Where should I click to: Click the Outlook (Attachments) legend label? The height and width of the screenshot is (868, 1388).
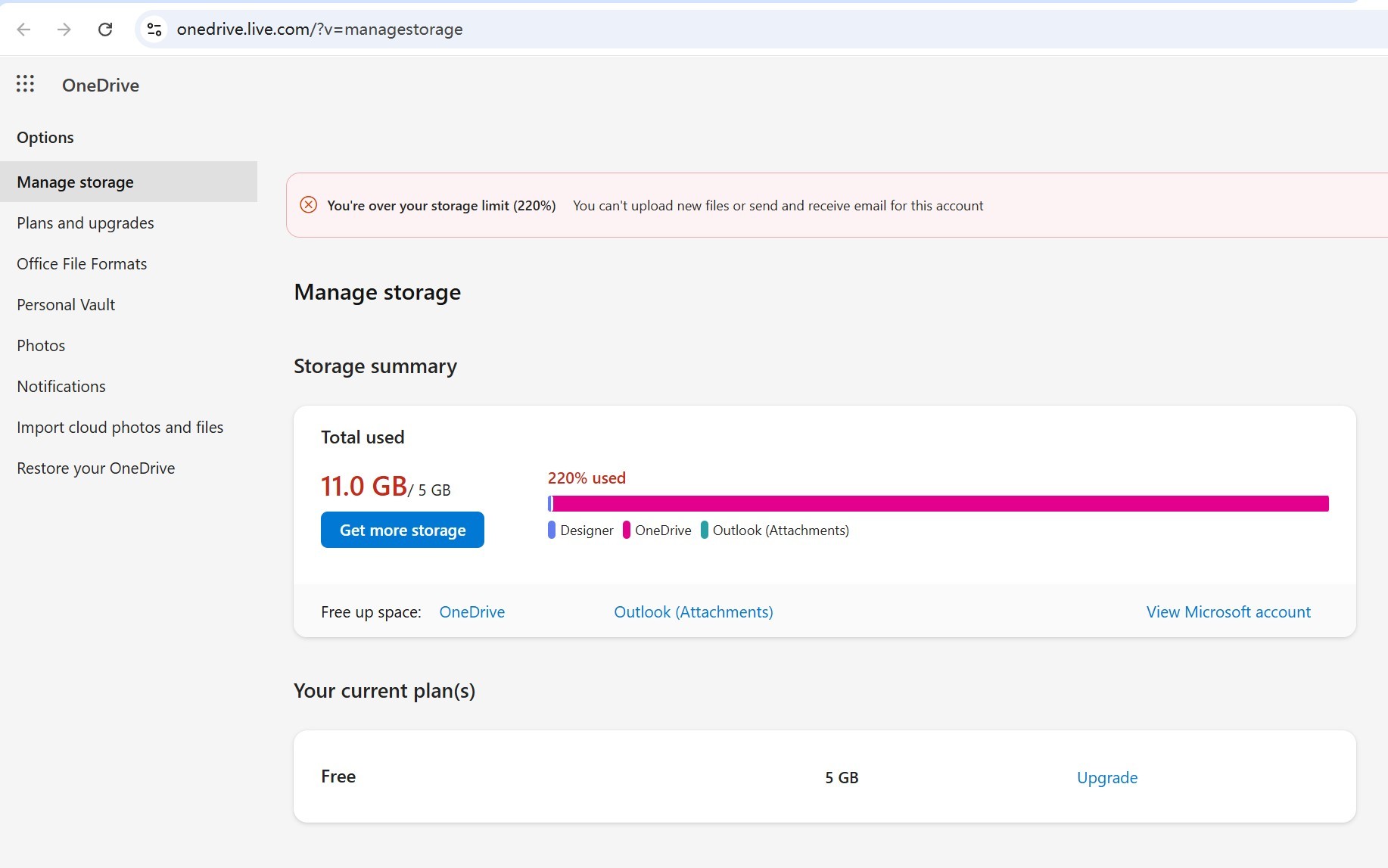pyautogui.click(x=781, y=530)
